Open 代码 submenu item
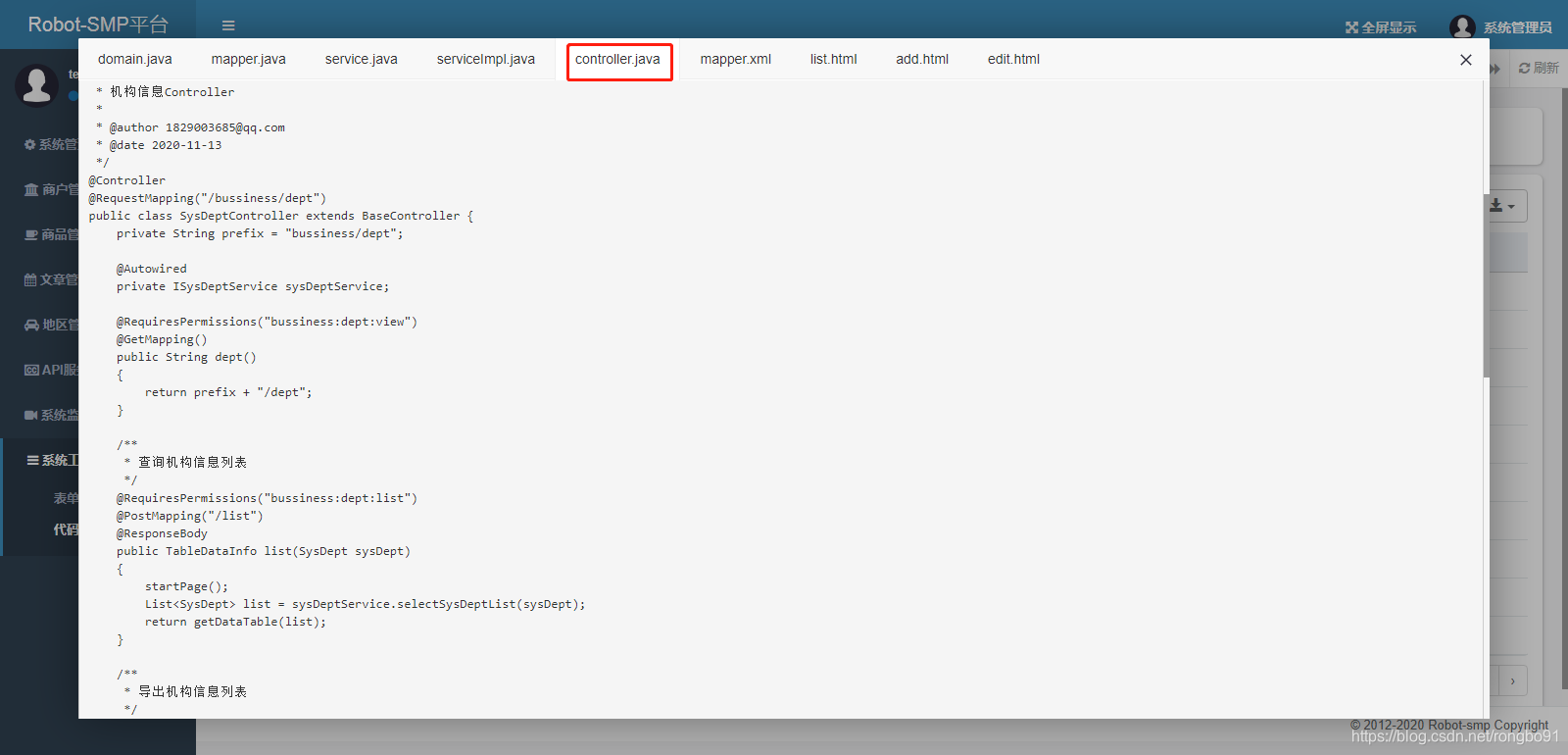Screen dimensions: 1568x755 tap(65, 529)
